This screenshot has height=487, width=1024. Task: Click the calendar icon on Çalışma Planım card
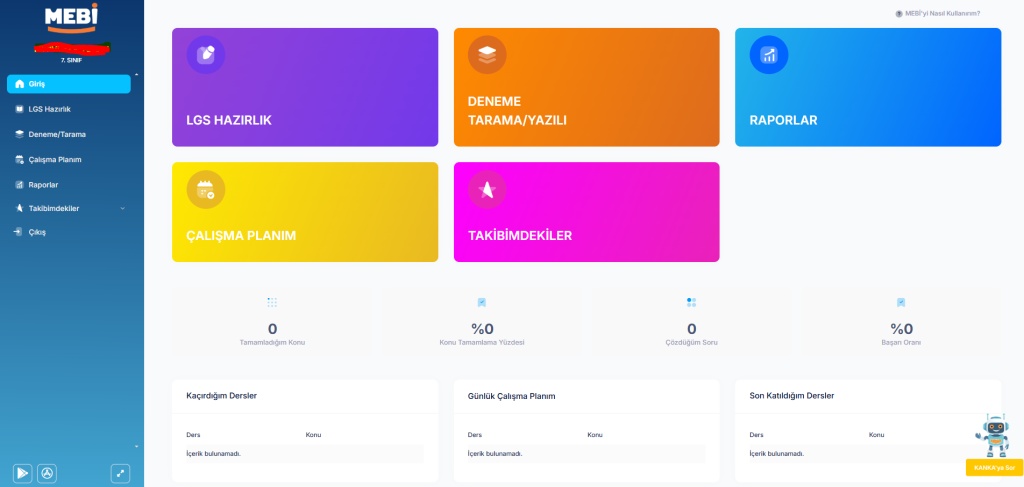point(206,190)
